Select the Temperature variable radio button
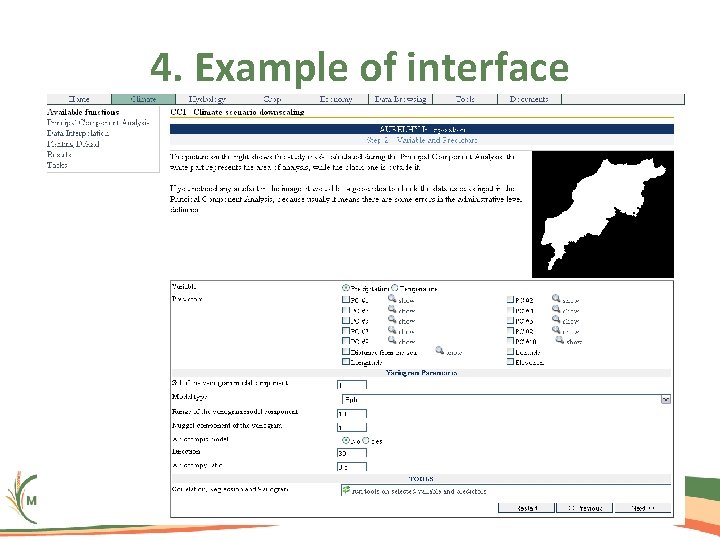The width and height of the screenshot is (720, 540). (394, 288)
